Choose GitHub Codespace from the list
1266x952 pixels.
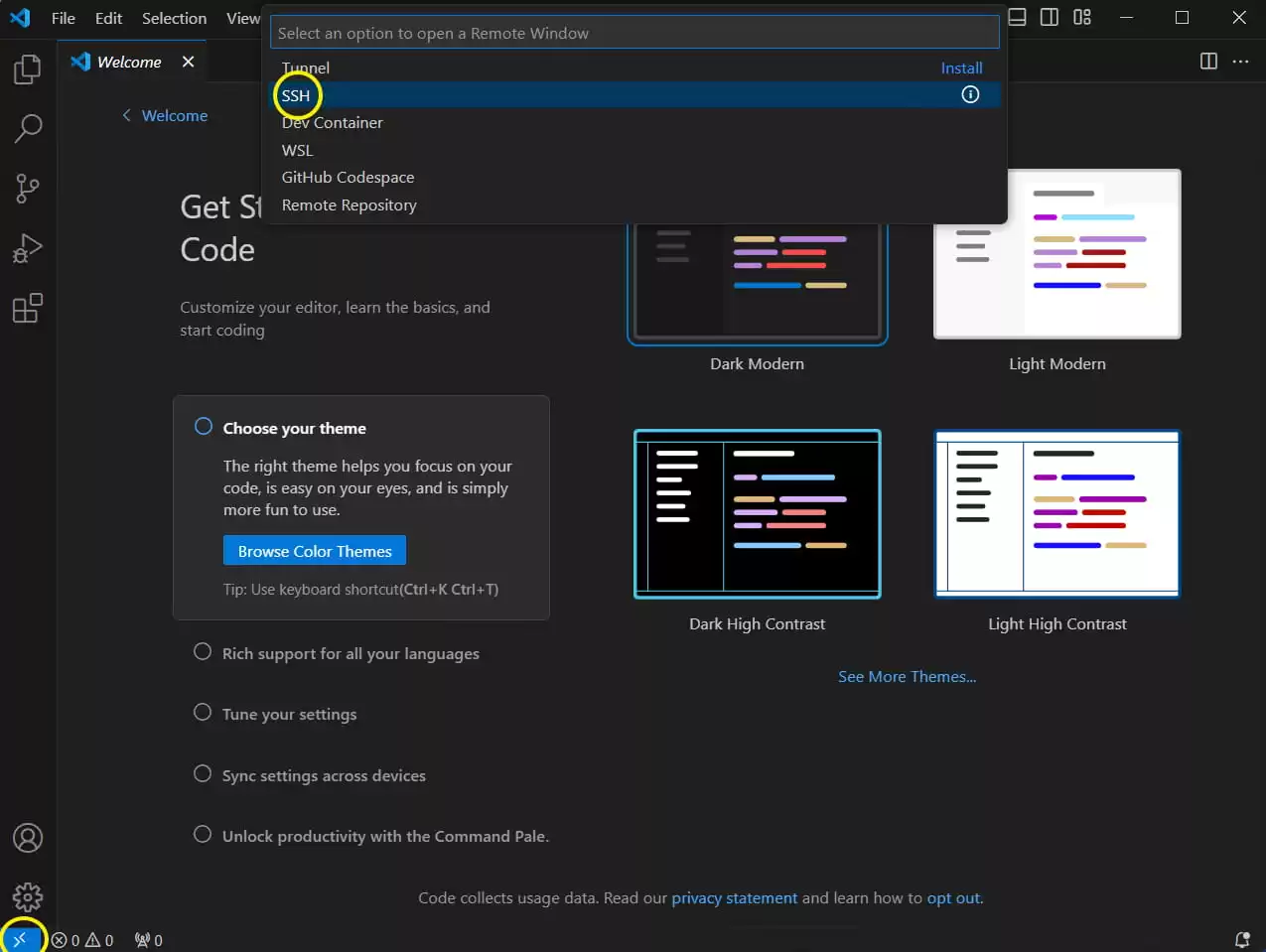(348, 178)
